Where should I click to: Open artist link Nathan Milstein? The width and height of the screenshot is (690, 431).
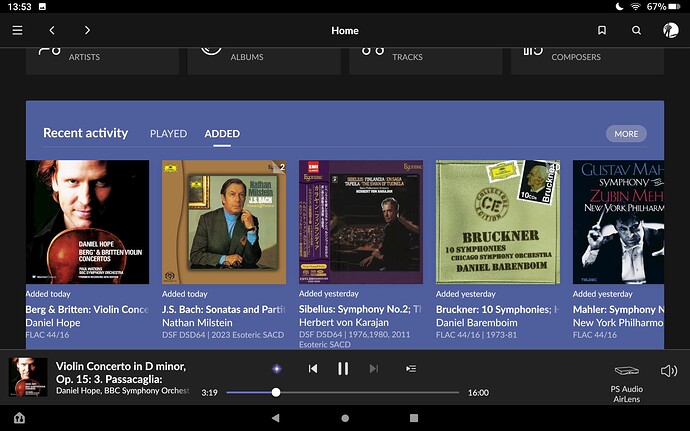tap(197, 323)
